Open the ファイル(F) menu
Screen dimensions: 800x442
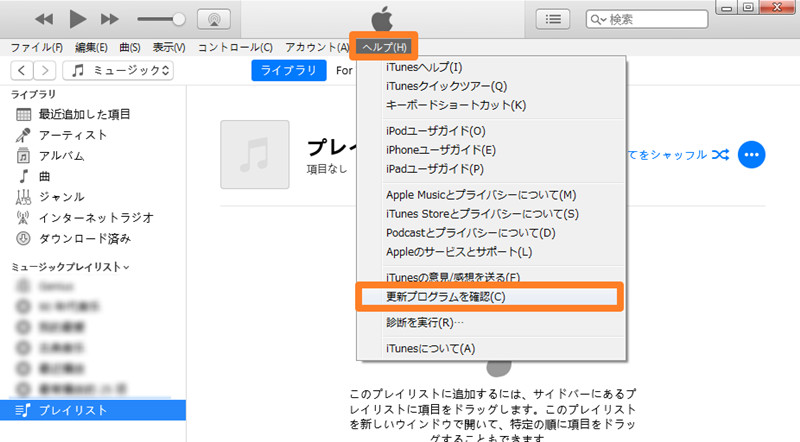click(x=37, y=47)
